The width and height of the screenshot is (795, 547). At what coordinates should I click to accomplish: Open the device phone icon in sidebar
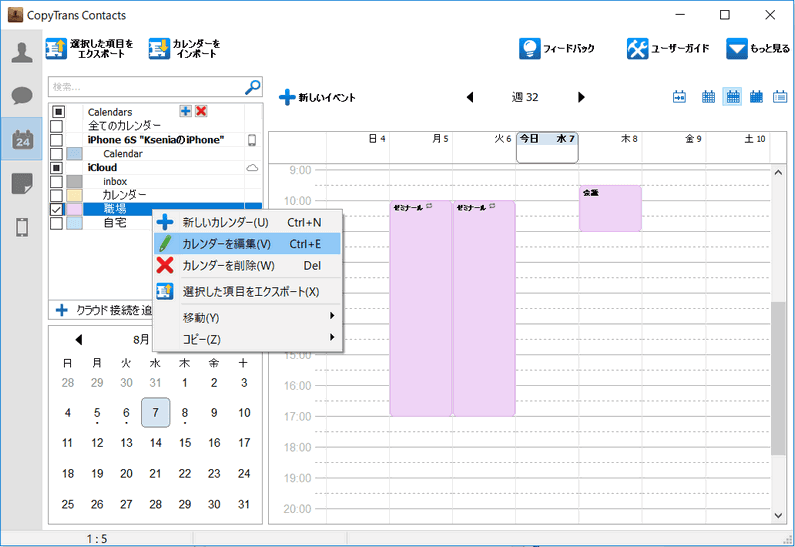click(x=22, y=227)
